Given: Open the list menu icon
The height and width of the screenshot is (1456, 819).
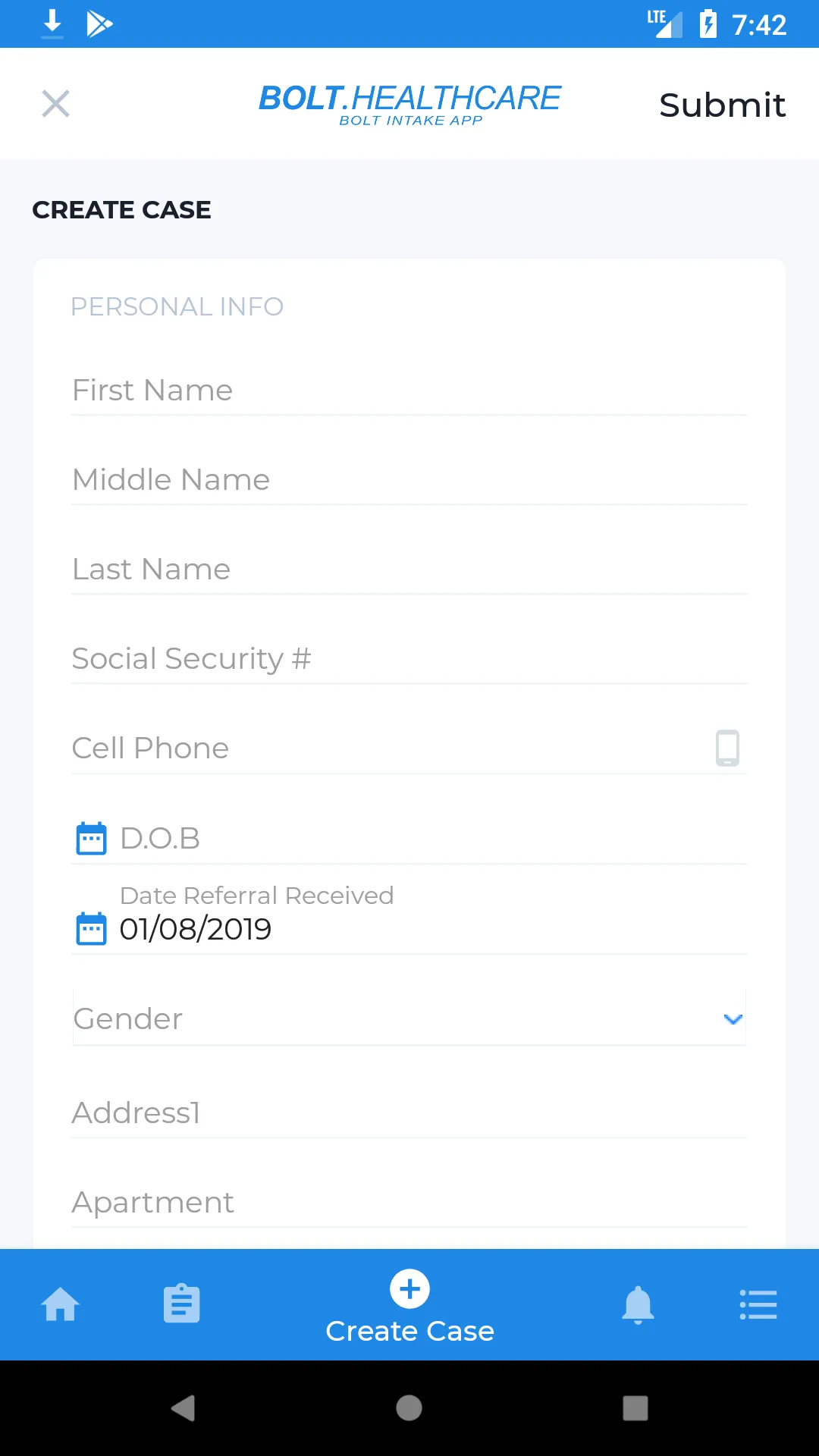Looking at the screenshot, I should [758, 1304].
